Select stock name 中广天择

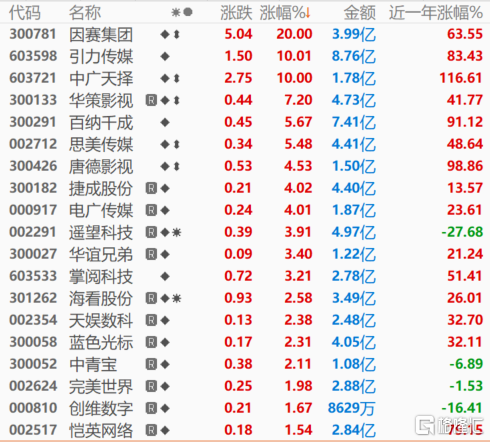(x=101, y=78)
